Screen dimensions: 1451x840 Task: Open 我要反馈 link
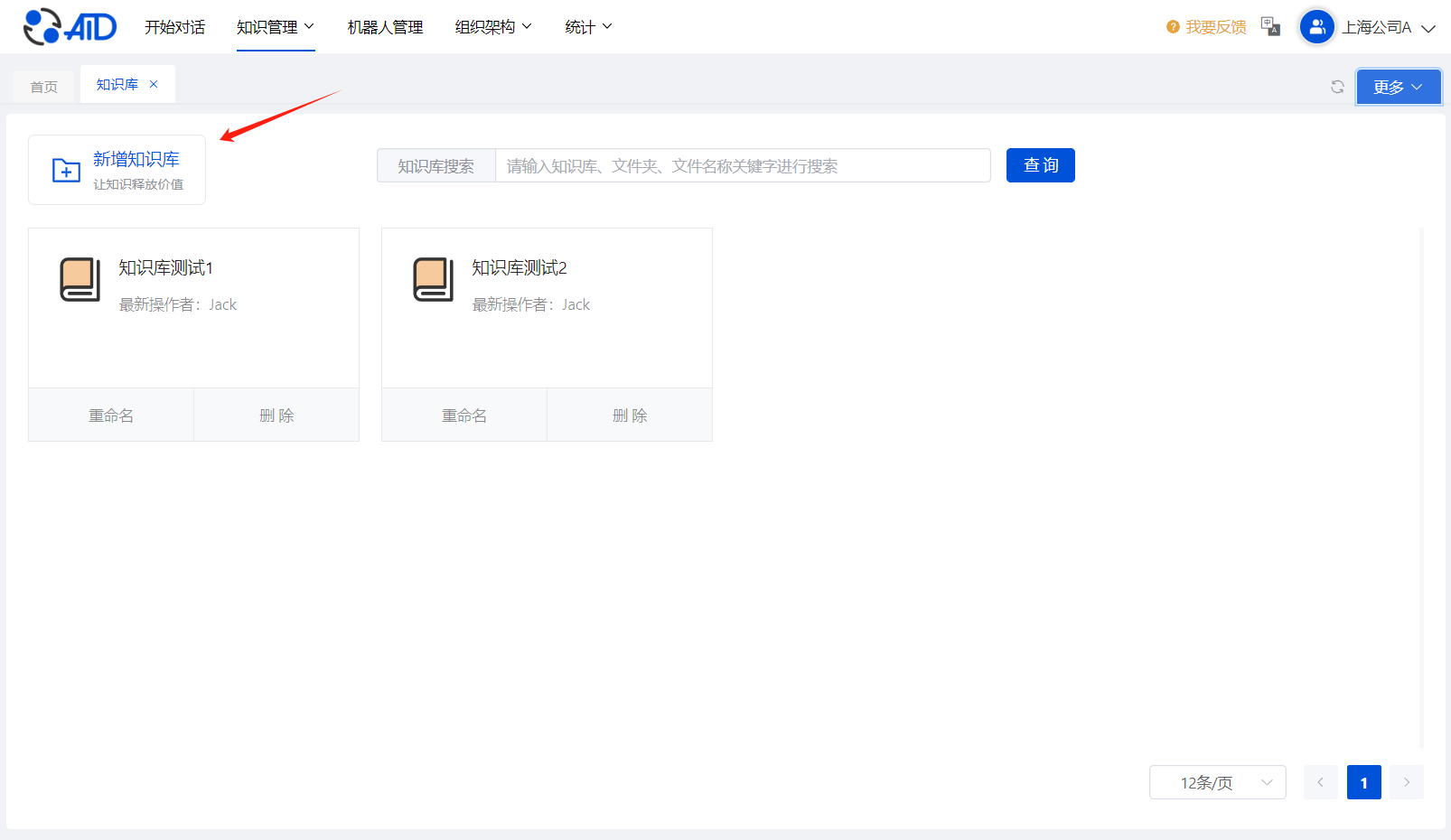click(1216, 27)
